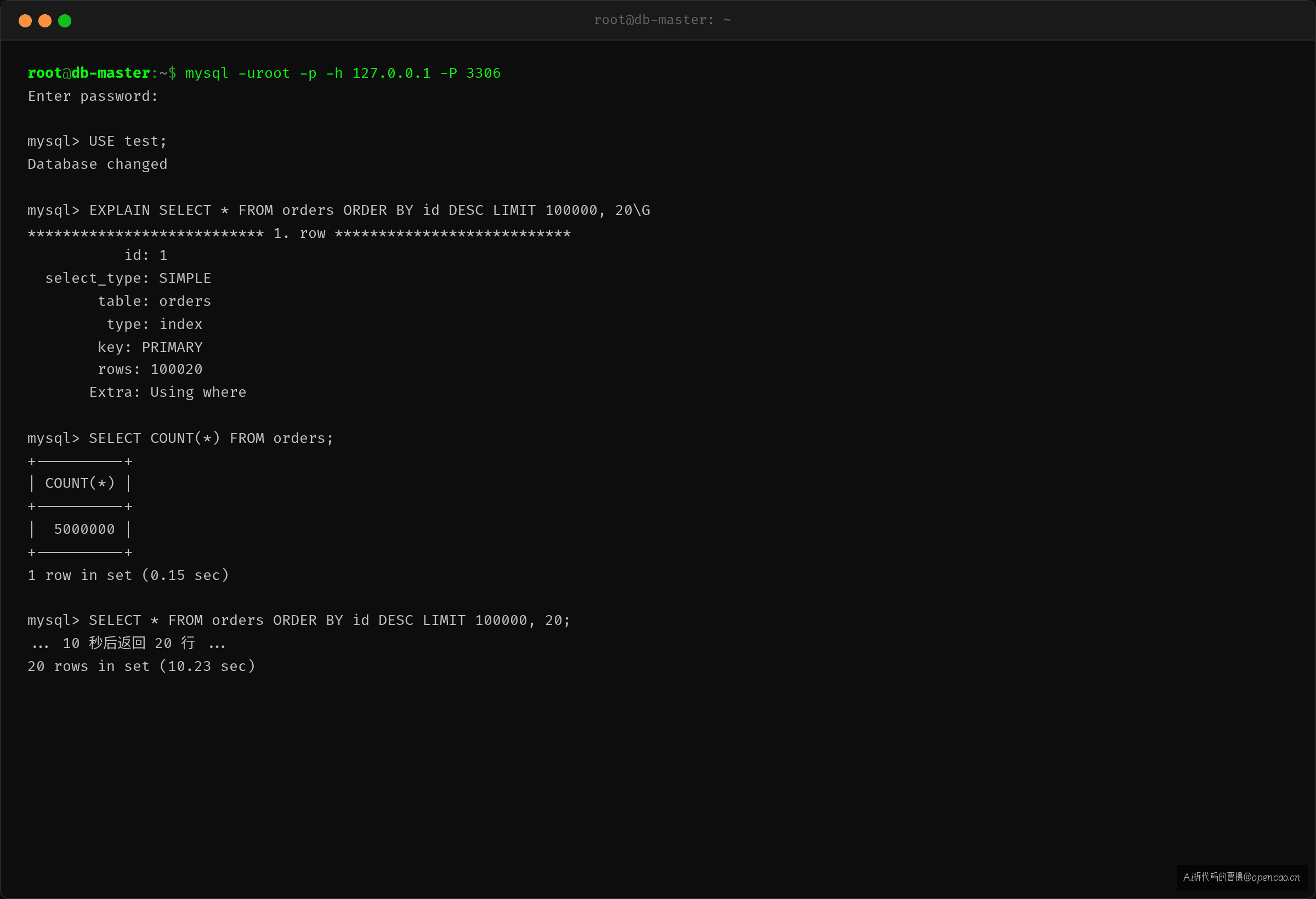Viewport: 1316px width, 899px height.
Task: Click the opencao.cn watermark in corner
Action: coord(1241,877)
